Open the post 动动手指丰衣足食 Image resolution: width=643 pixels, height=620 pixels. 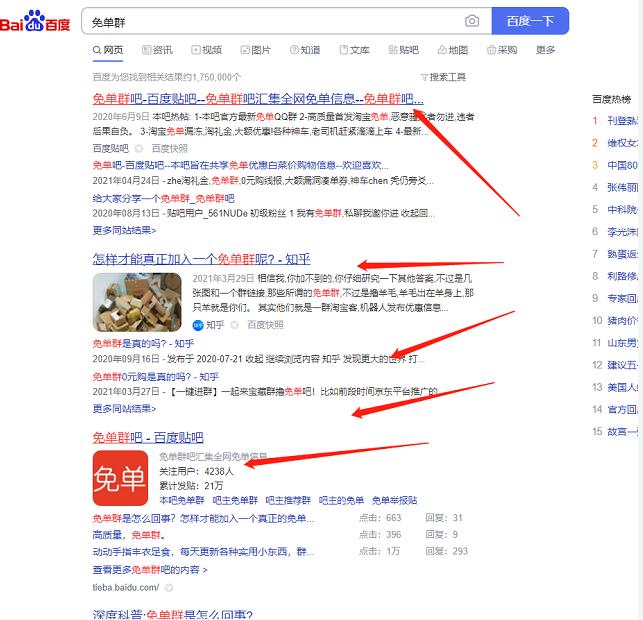click(203, 552)
